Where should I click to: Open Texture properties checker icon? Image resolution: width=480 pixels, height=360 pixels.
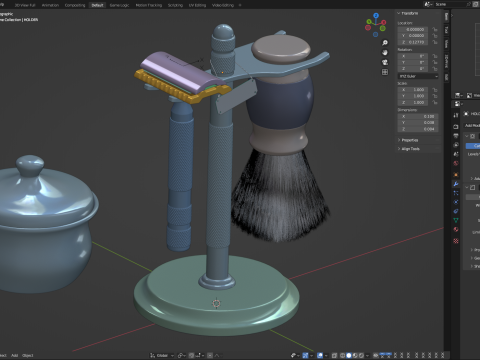click(456, 241)
